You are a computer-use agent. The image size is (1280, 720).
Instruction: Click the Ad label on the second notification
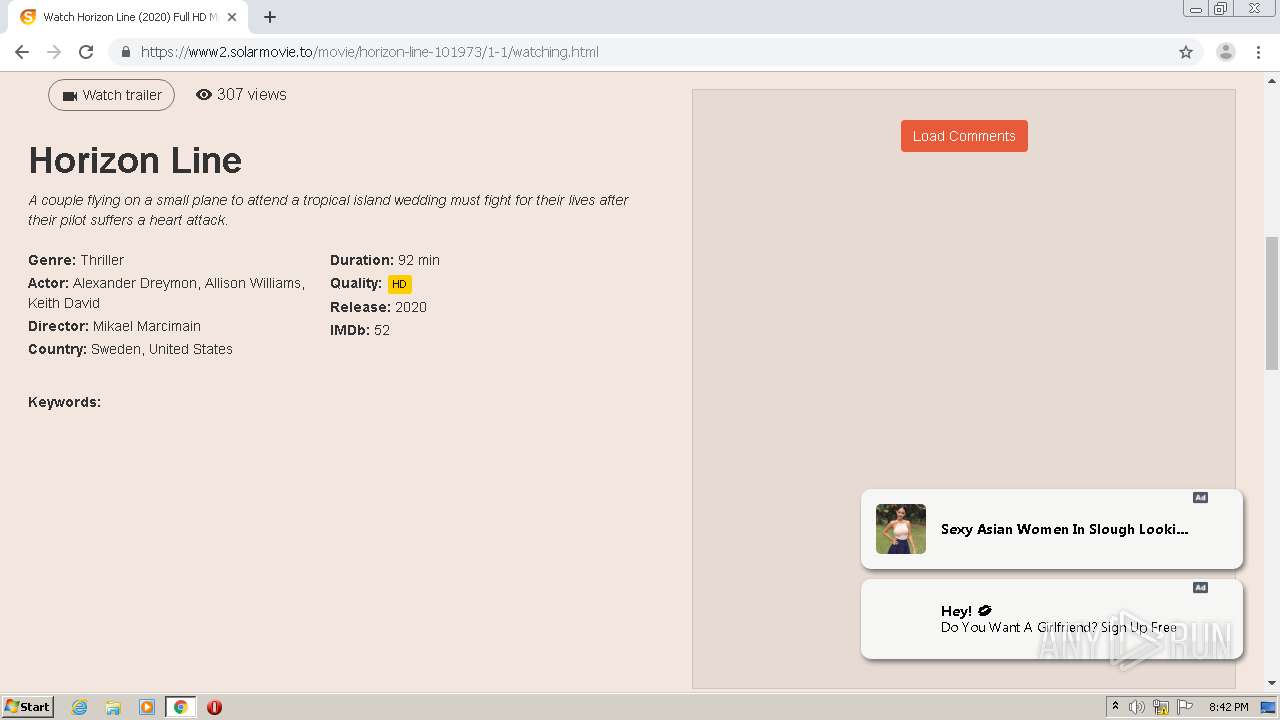pos(1200,587)
